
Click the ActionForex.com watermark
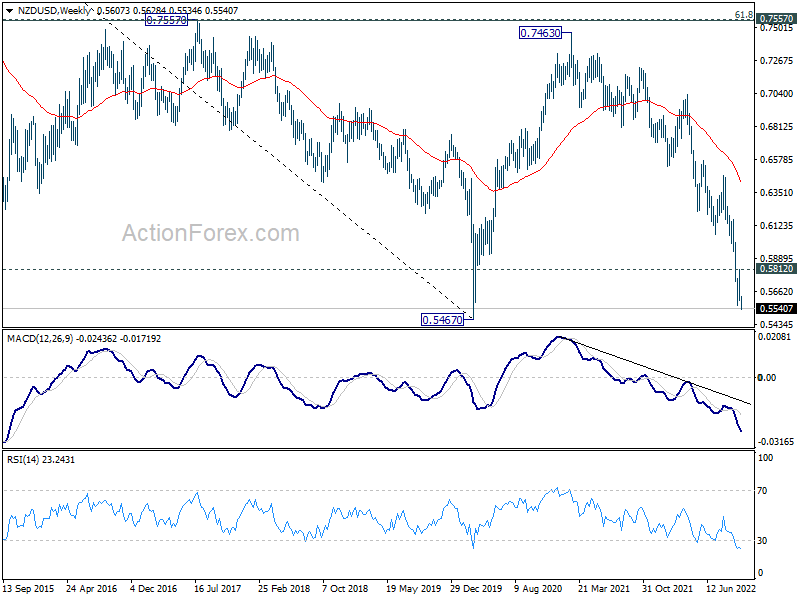pyautogui.click(x=211, y=233)
